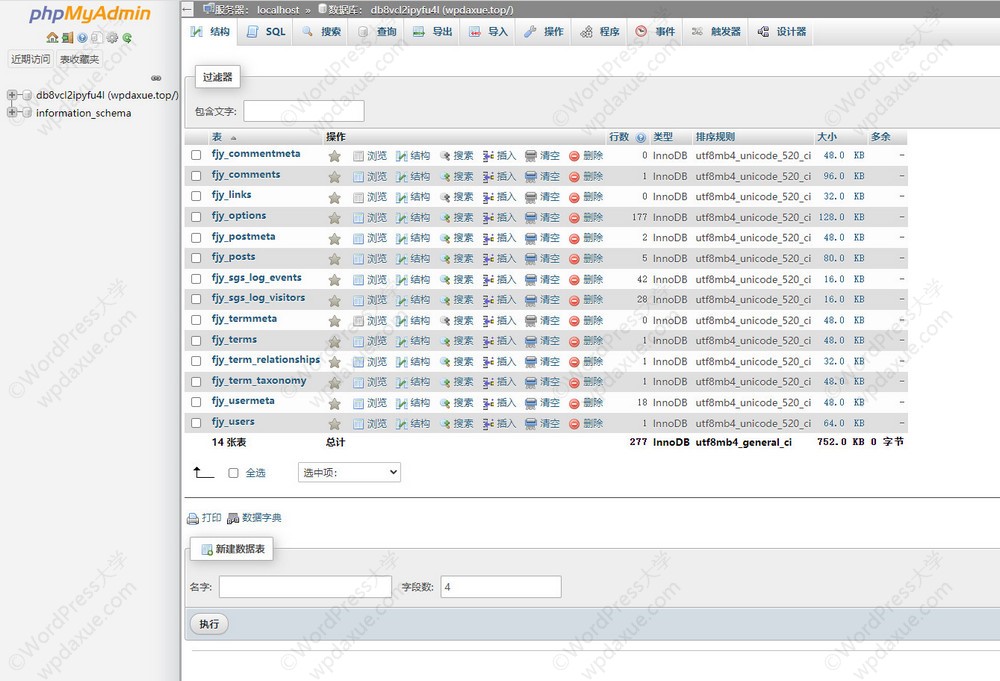Check the 全选 select-all checkbox
Viewport: 1000px width, 681px height.
pyautogui.click(x=233, y=473)
